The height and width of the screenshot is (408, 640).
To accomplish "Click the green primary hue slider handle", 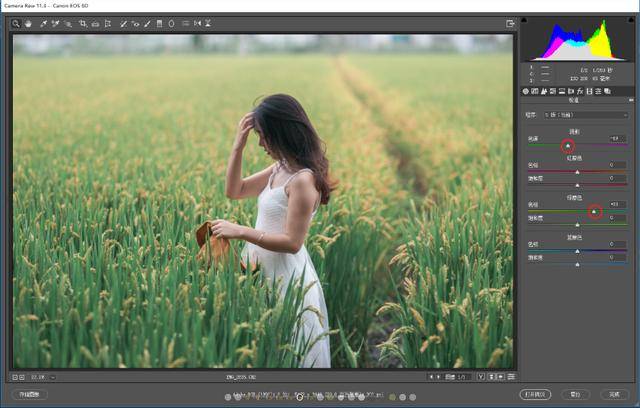I will [x=595, y=212].
